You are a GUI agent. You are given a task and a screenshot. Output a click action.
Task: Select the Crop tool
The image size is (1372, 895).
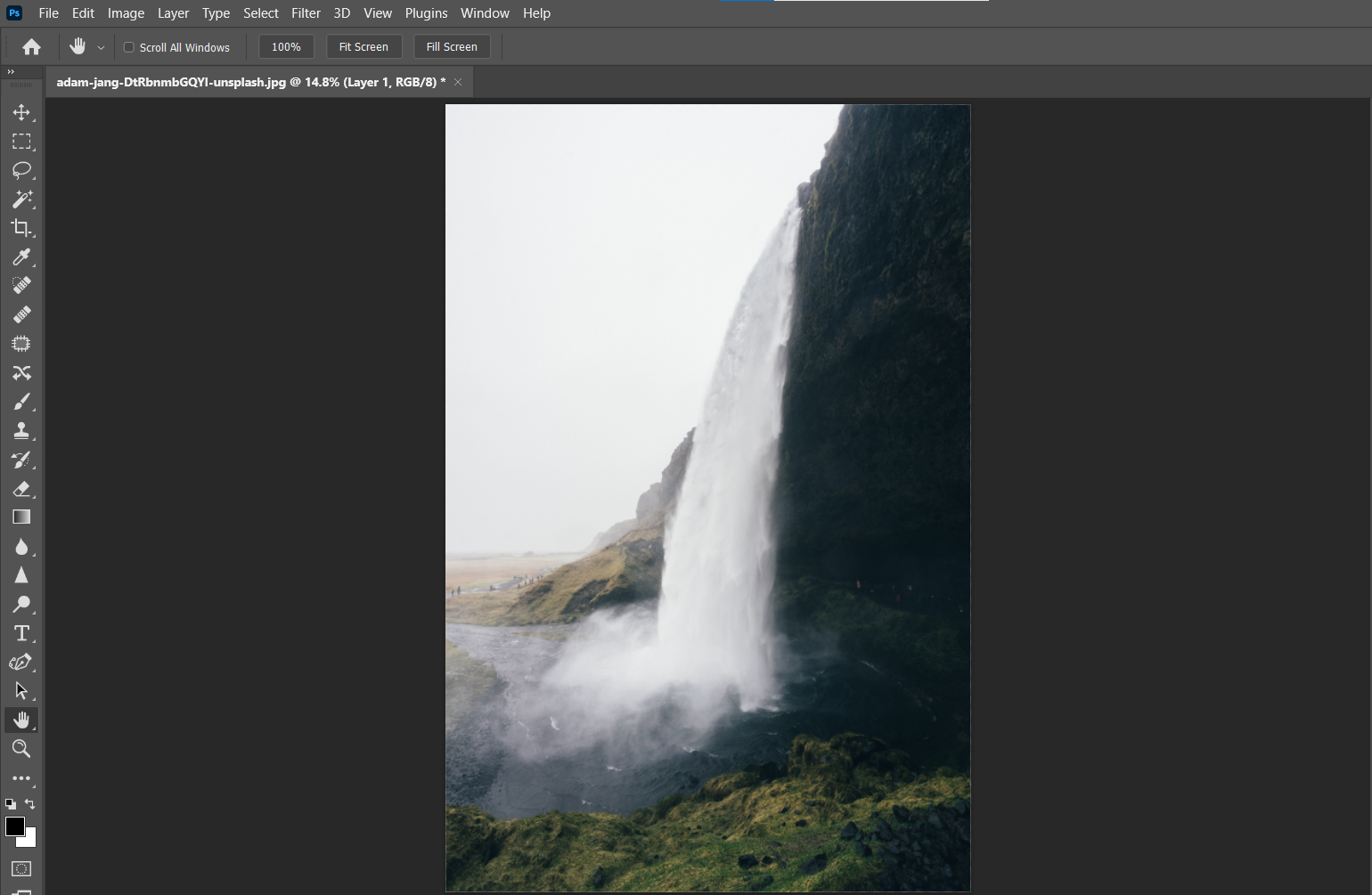tap(21, 228)
